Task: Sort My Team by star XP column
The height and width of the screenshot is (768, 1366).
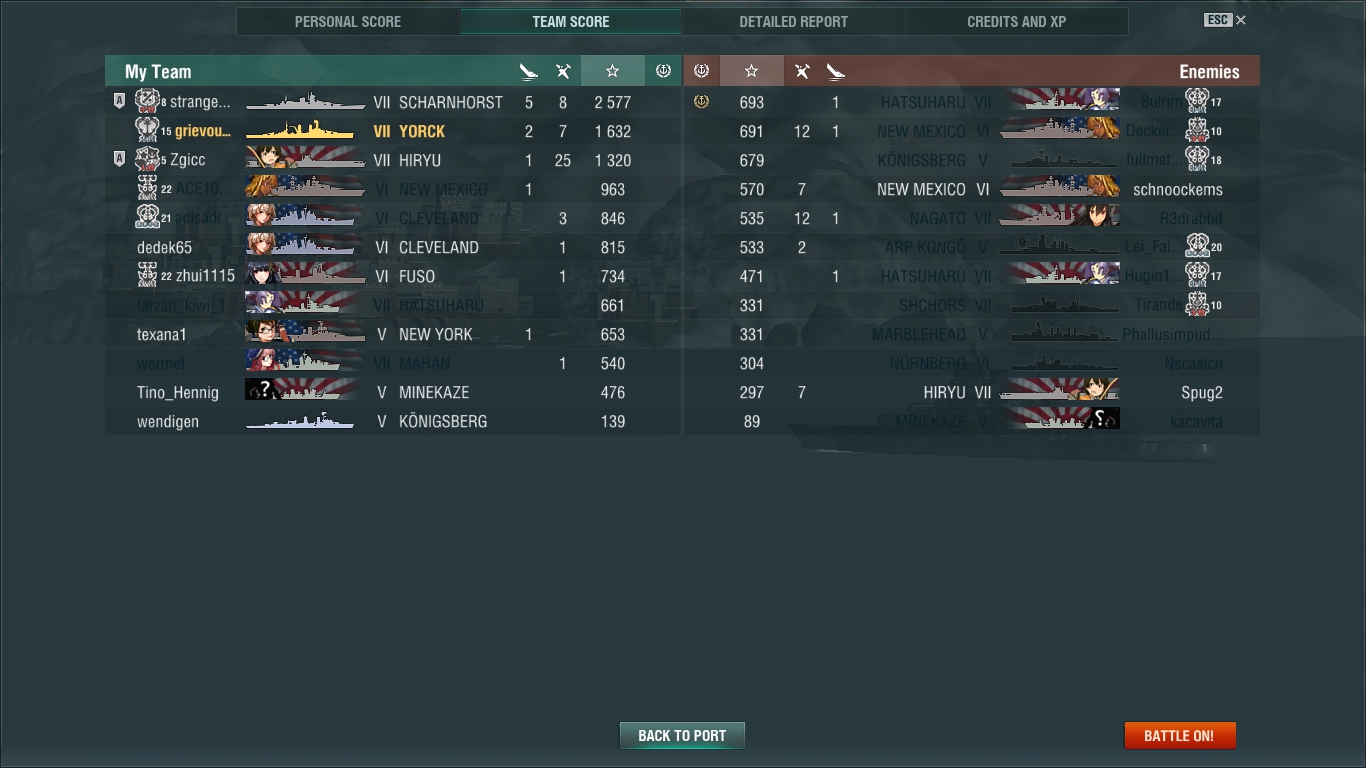Action: coord(612,71)
